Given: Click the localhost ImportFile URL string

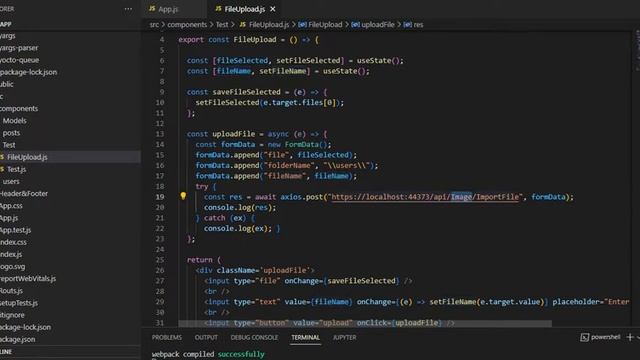Looking at the screenshot, I should tap(425, 197).
